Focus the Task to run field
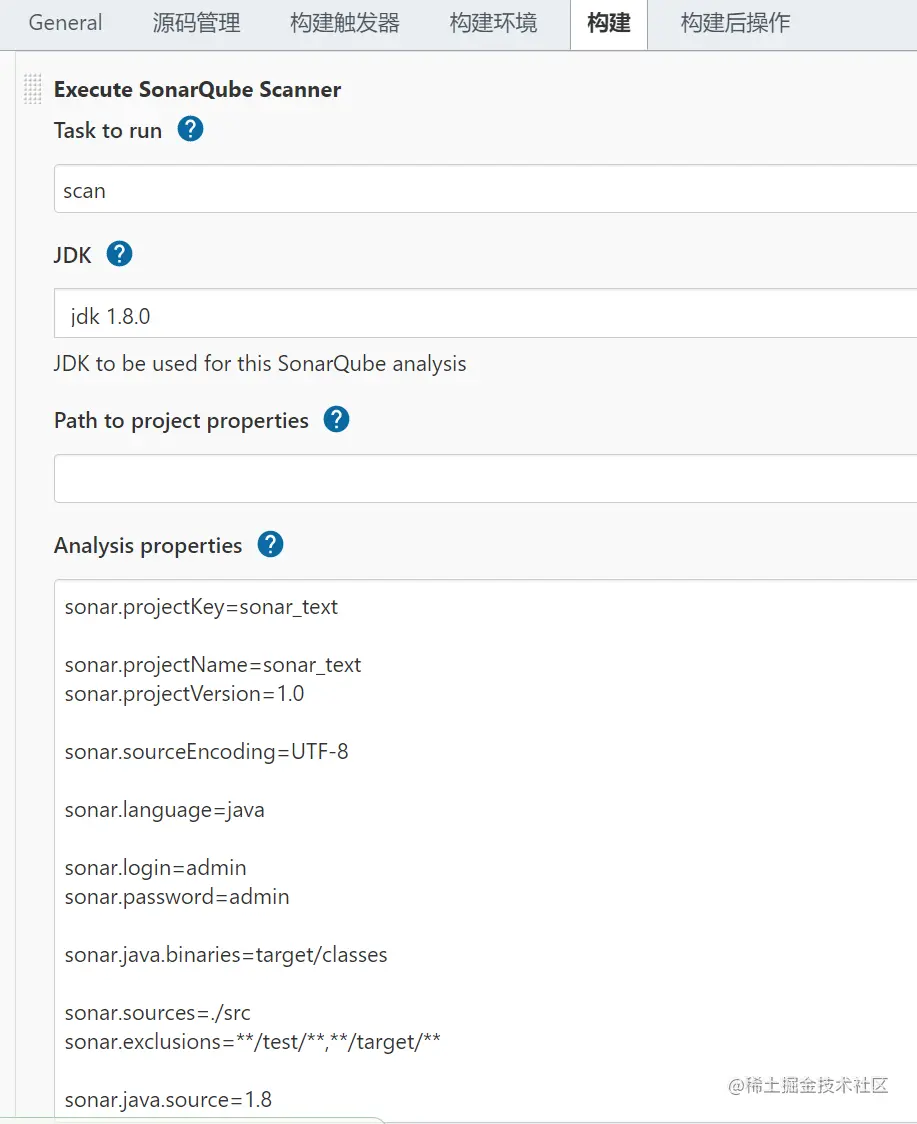 (x=486, y=190)
